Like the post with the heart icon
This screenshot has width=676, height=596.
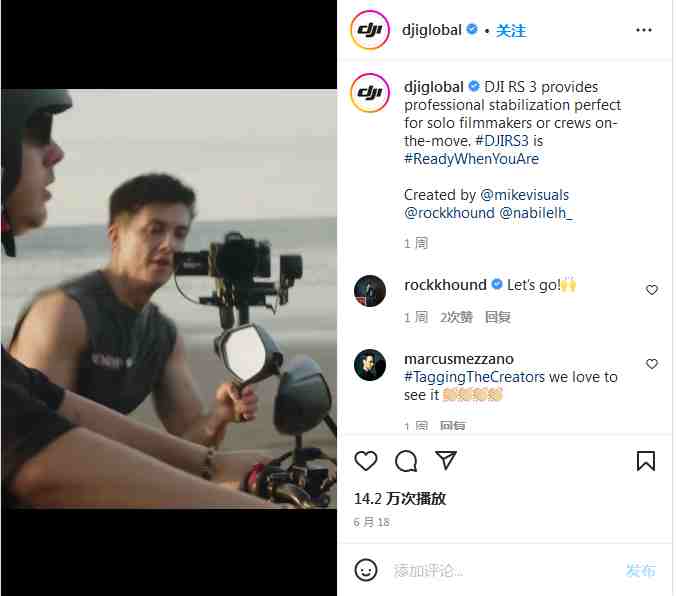[x=366, y=461]
